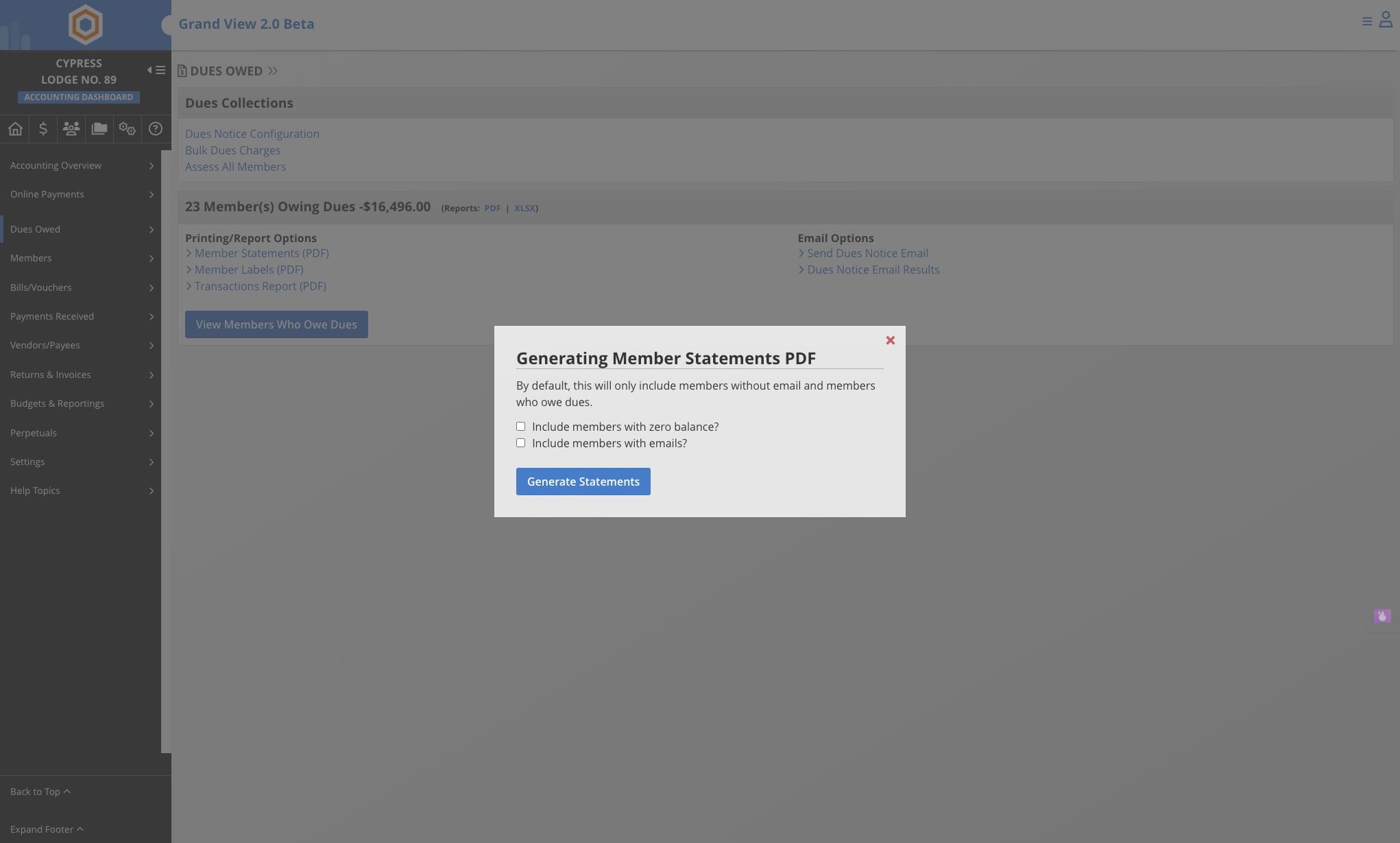Click View Members Who Owe Dues button
The image size is (1400, 843).
pos(276,324)
